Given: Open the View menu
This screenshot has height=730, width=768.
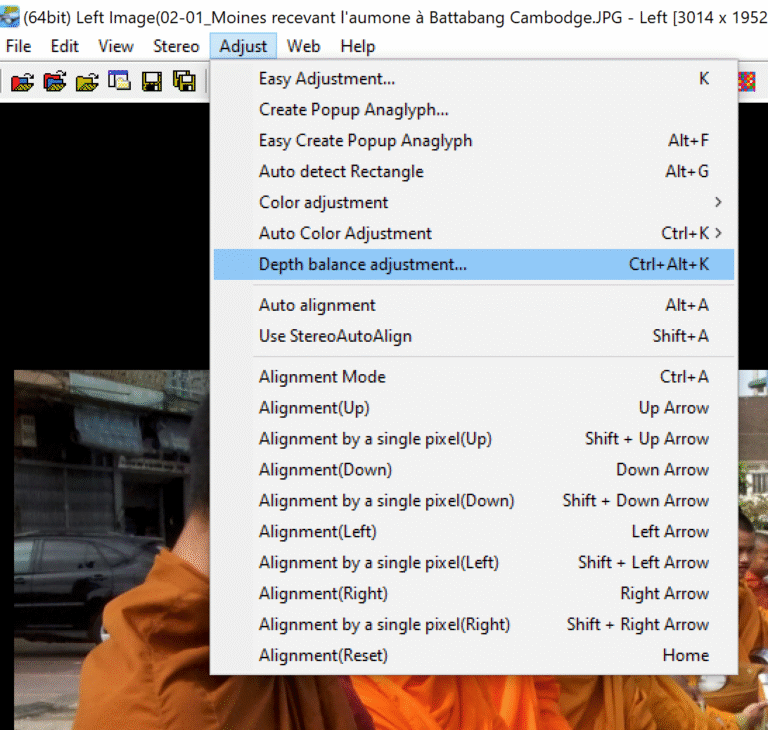Looking at the screenshot, I should [116, 46].
